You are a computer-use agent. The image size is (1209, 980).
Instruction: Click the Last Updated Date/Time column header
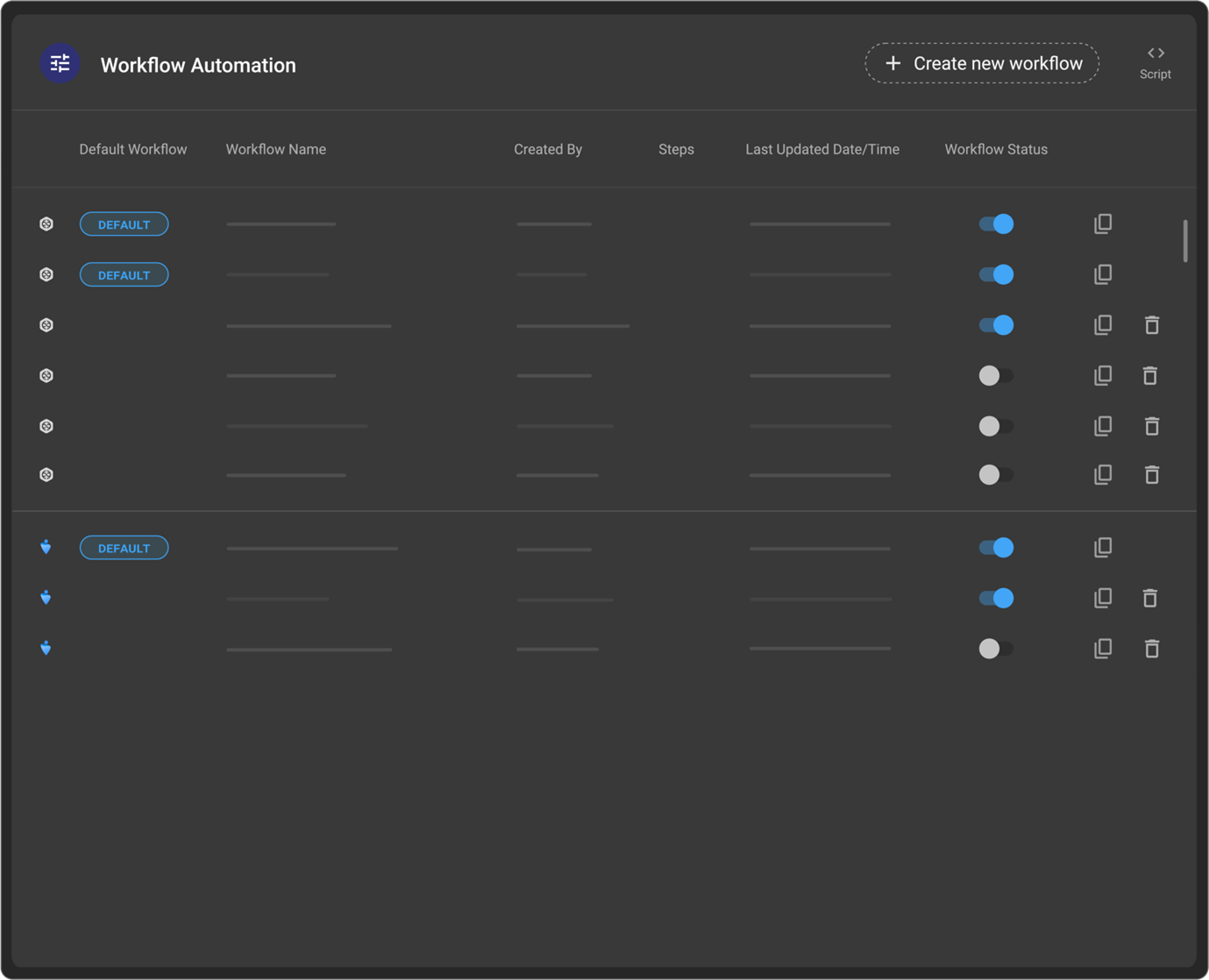pyautogui.click(x=821, y=149)
